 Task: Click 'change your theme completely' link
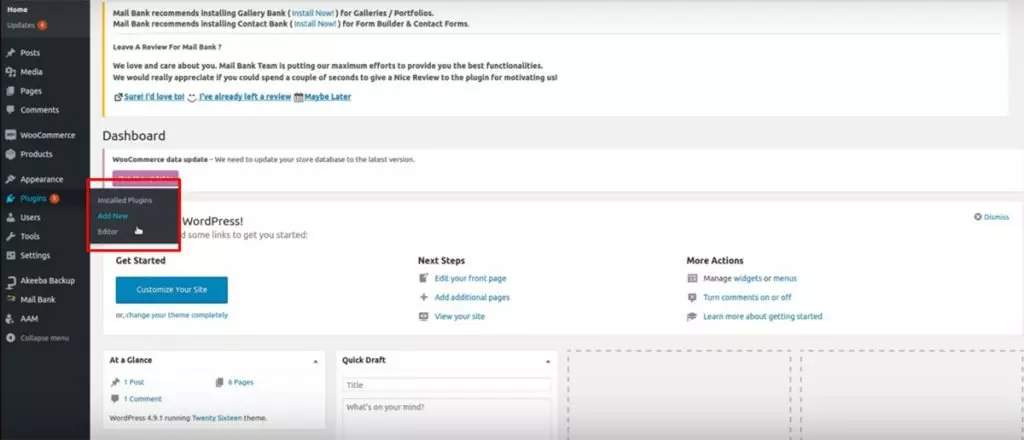[x=177, y=315]
